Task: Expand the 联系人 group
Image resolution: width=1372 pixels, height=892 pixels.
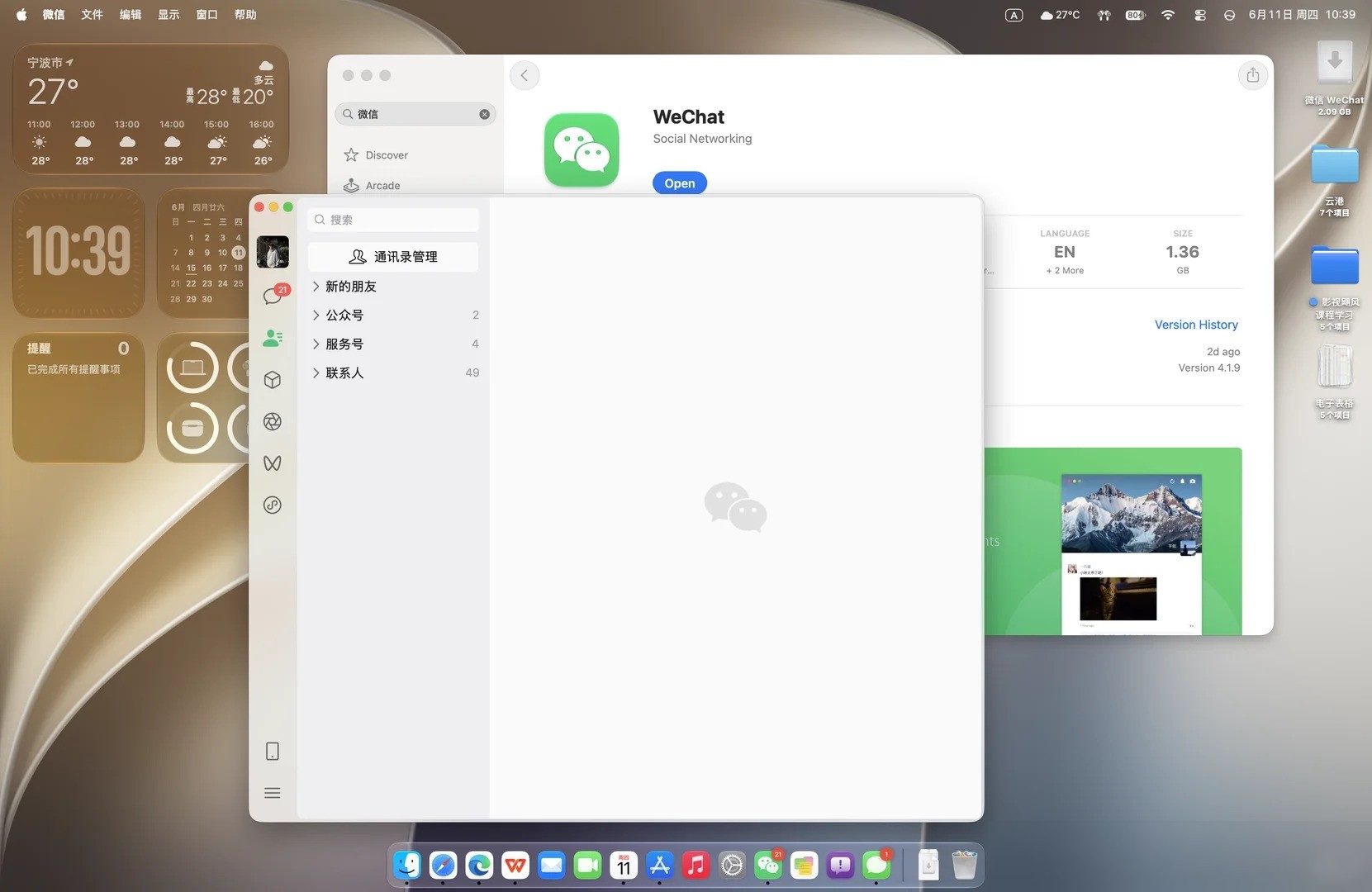Action: pos(393,372)
